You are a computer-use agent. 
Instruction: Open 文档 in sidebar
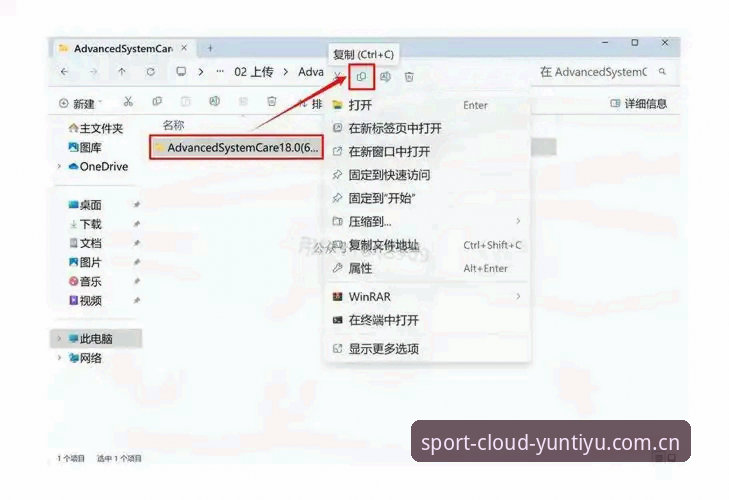tap(85, 243)
